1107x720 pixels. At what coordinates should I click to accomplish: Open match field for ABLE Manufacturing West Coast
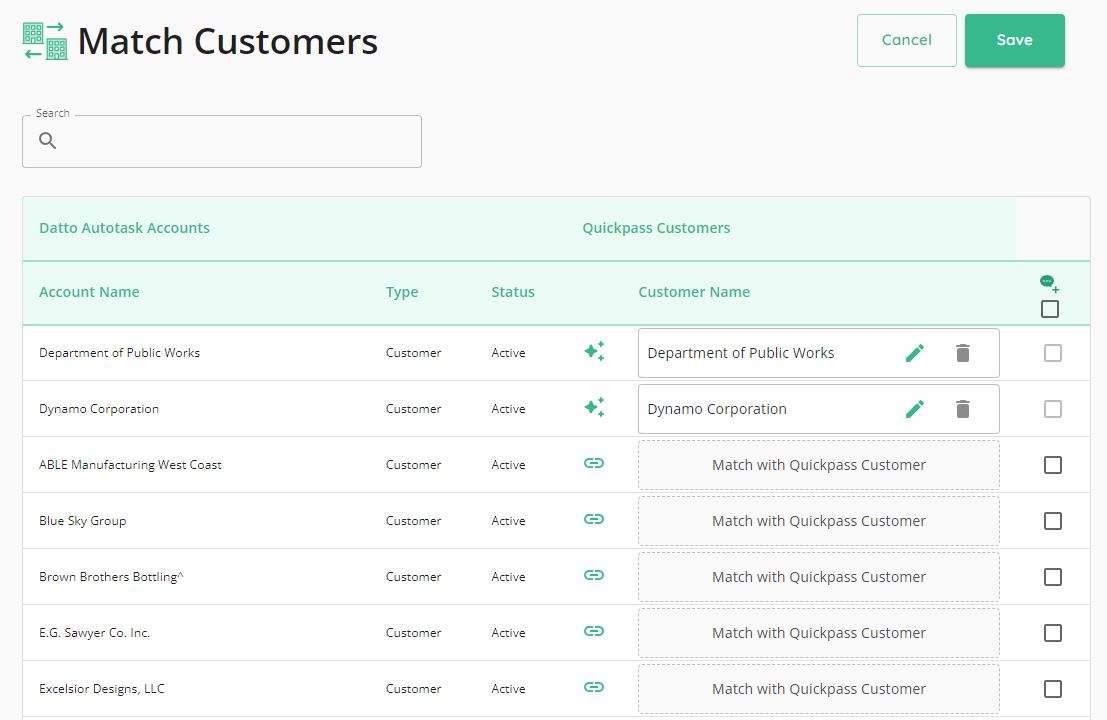(x=819, y=465)
